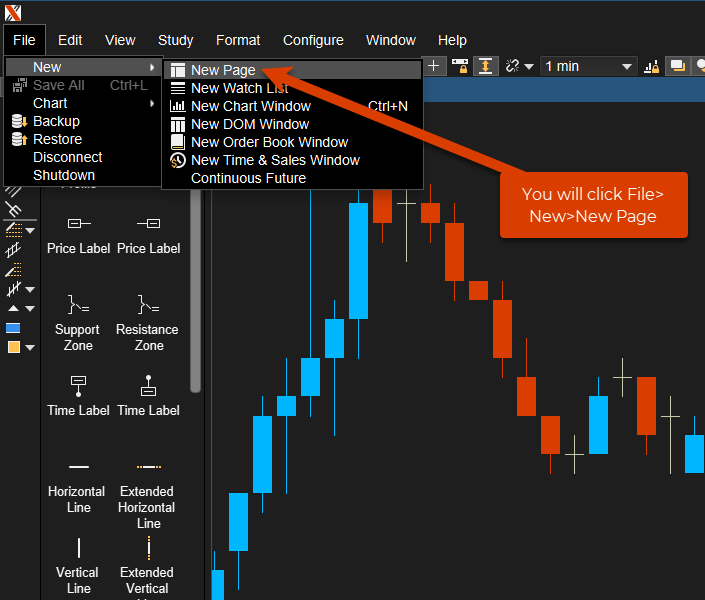
Task: Select the Horizontal Line component
Action: [77, 489]
